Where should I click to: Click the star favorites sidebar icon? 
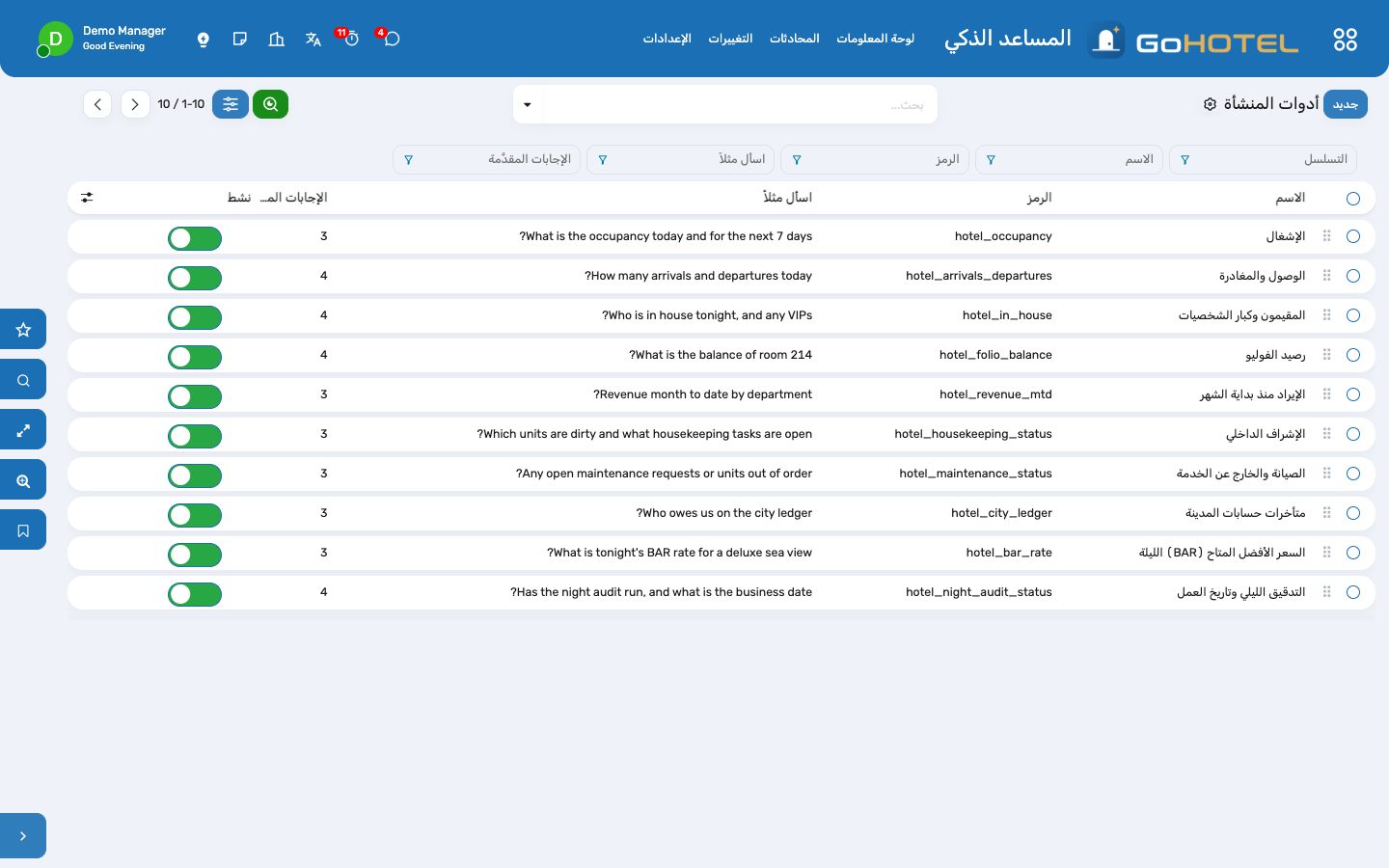(23, 329)
